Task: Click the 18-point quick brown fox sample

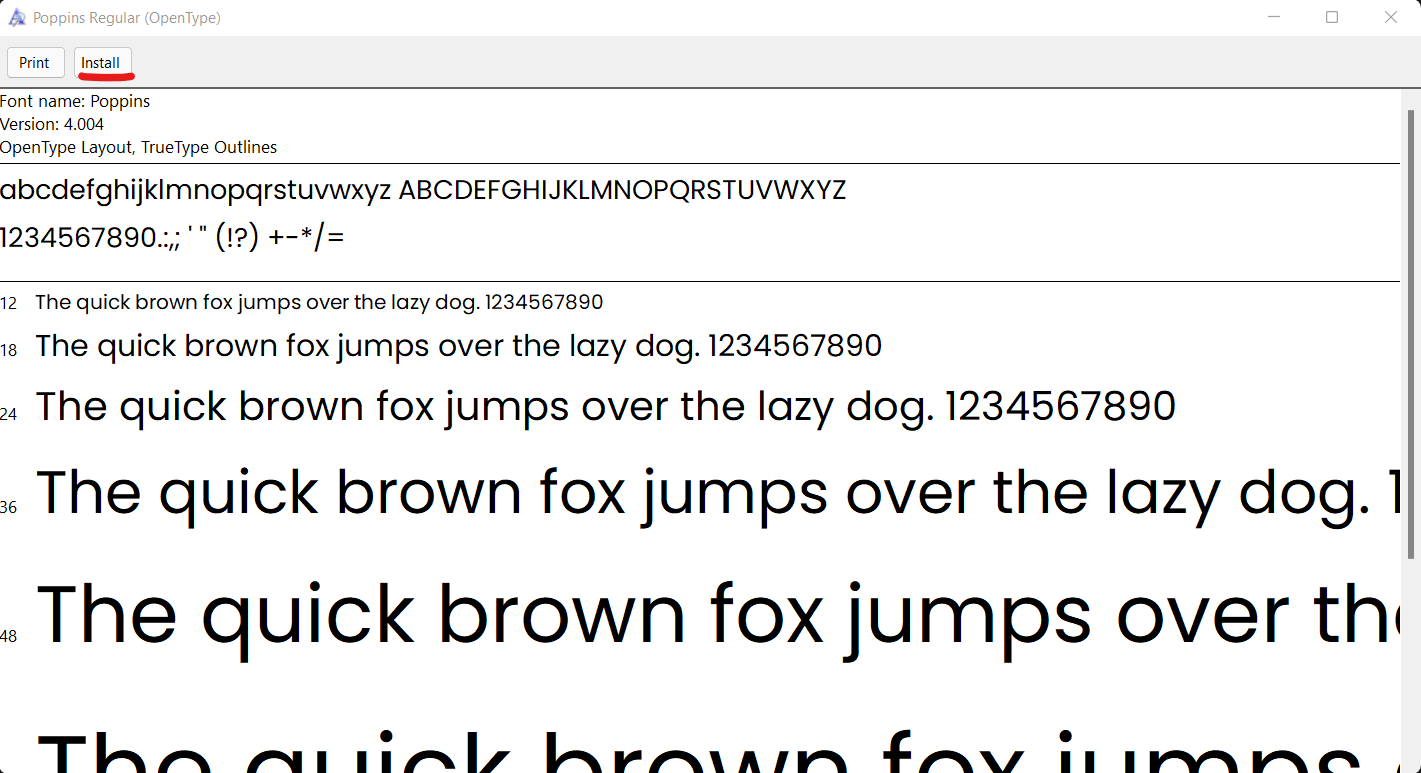Action: tap(459, 346)
